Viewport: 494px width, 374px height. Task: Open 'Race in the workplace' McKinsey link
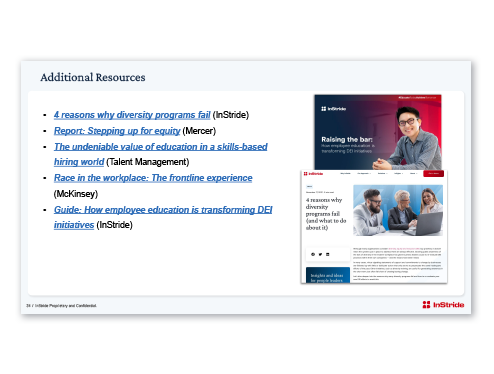[153, 178]
